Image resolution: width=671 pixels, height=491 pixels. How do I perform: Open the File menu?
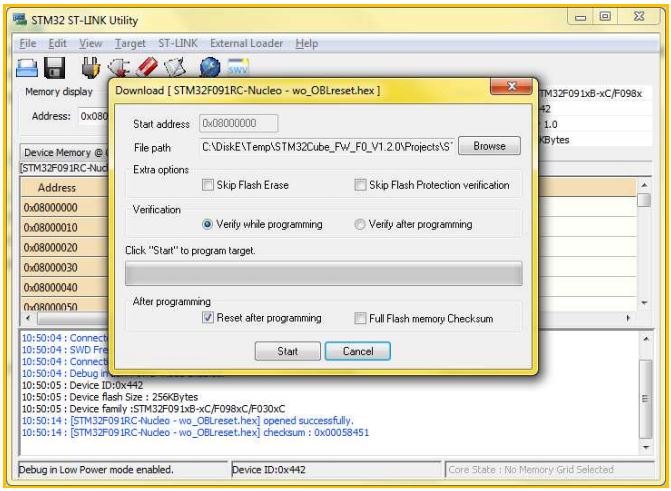(28, 44)
